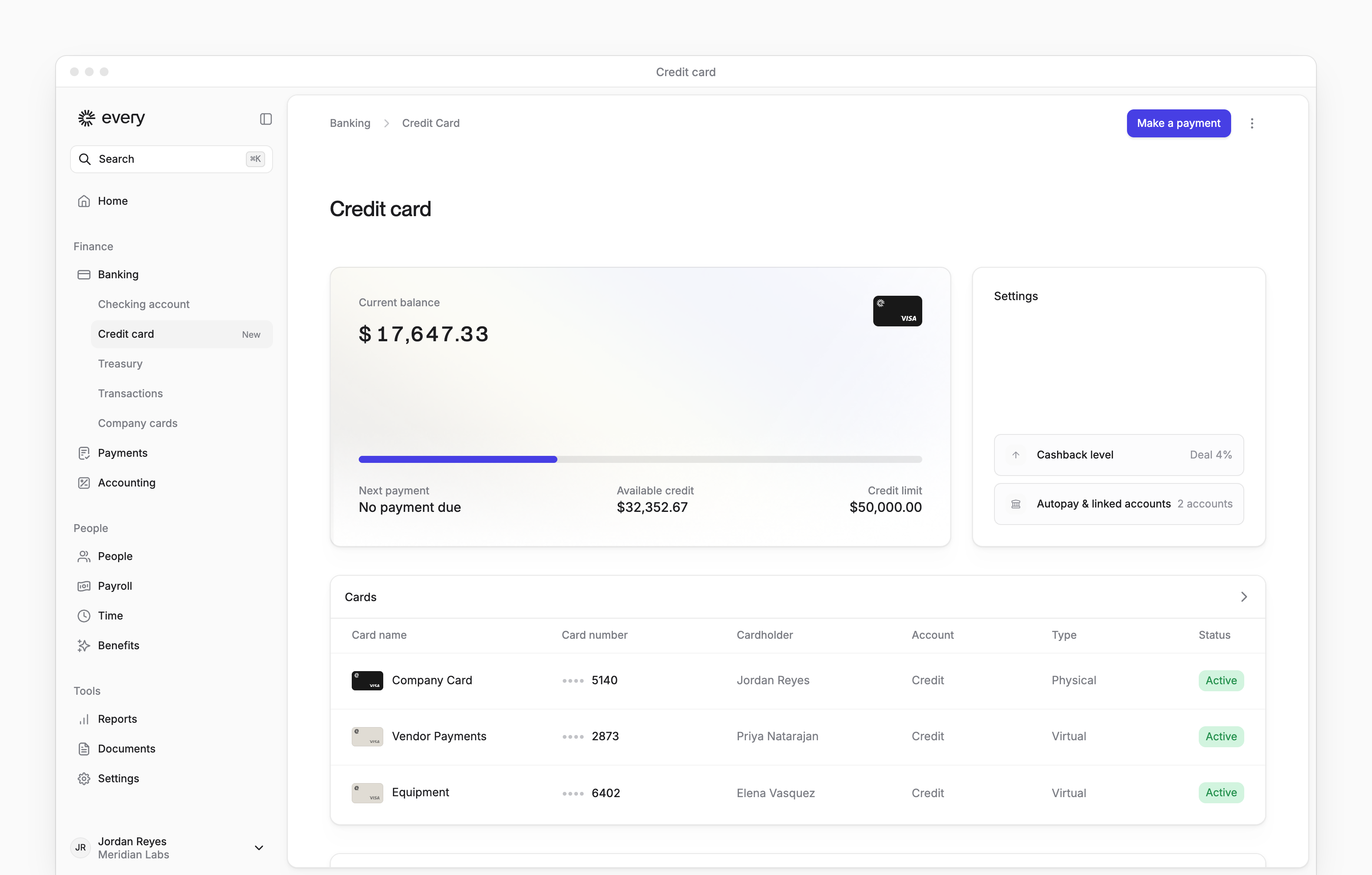Image resolution: width=1372 pixels, height=875 pixels.
Task: Click the Settings gear icon in sidebar
Action: 84,779
